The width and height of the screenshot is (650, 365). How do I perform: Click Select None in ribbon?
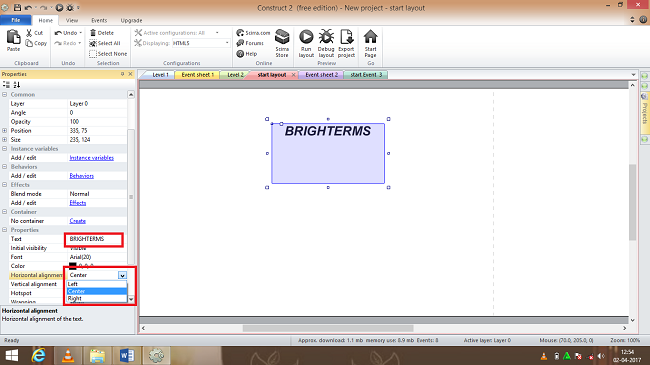[108, 54]
